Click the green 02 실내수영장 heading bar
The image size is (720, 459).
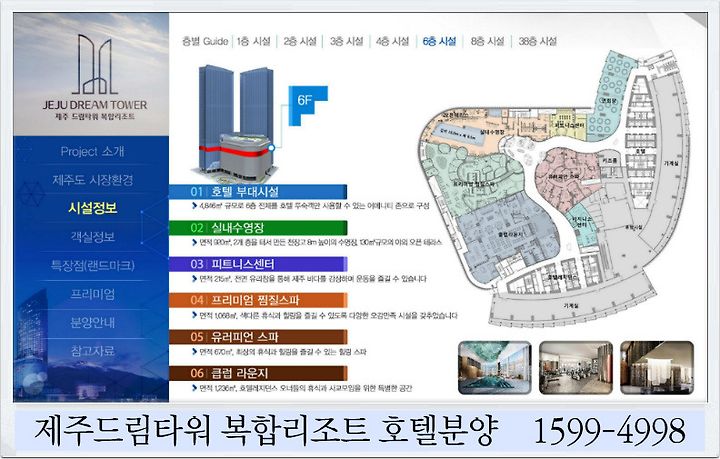click(258, 228)
